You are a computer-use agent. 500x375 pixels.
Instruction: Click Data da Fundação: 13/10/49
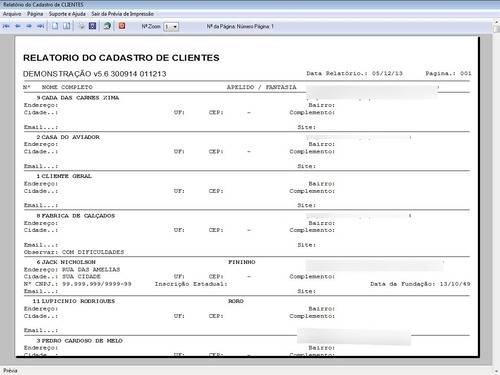click(420, 284)
